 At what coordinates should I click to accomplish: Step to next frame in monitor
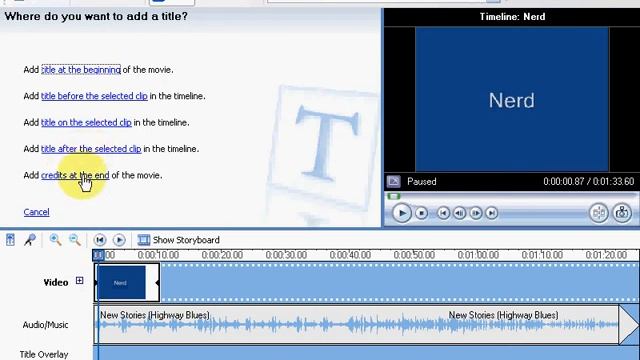(x=476, y=213)
